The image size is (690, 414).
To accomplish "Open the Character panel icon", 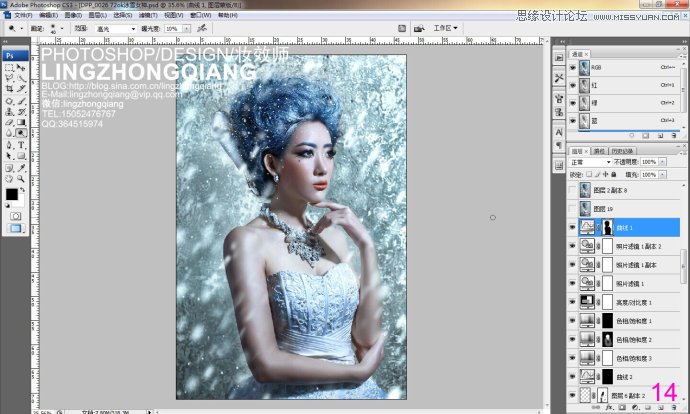I will point(559,132).
